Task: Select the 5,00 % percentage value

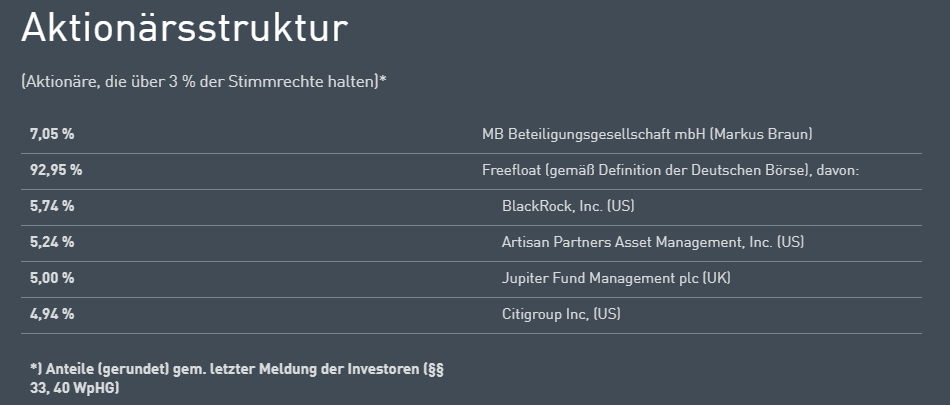Action: coord(52,278)
